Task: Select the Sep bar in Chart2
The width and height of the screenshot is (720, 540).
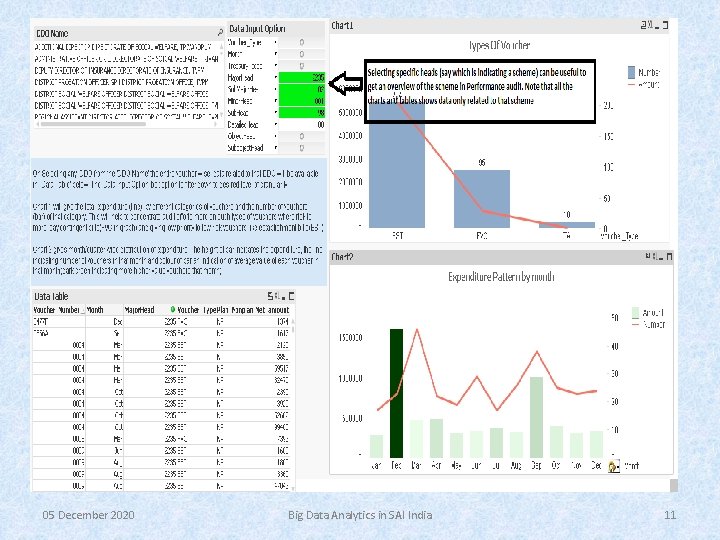Action: click(536, 417)
